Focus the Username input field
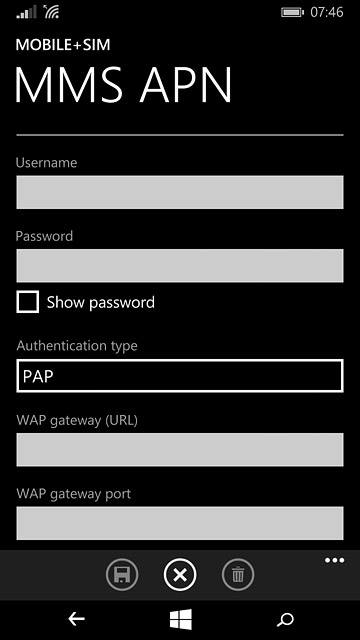 [180, 192]
